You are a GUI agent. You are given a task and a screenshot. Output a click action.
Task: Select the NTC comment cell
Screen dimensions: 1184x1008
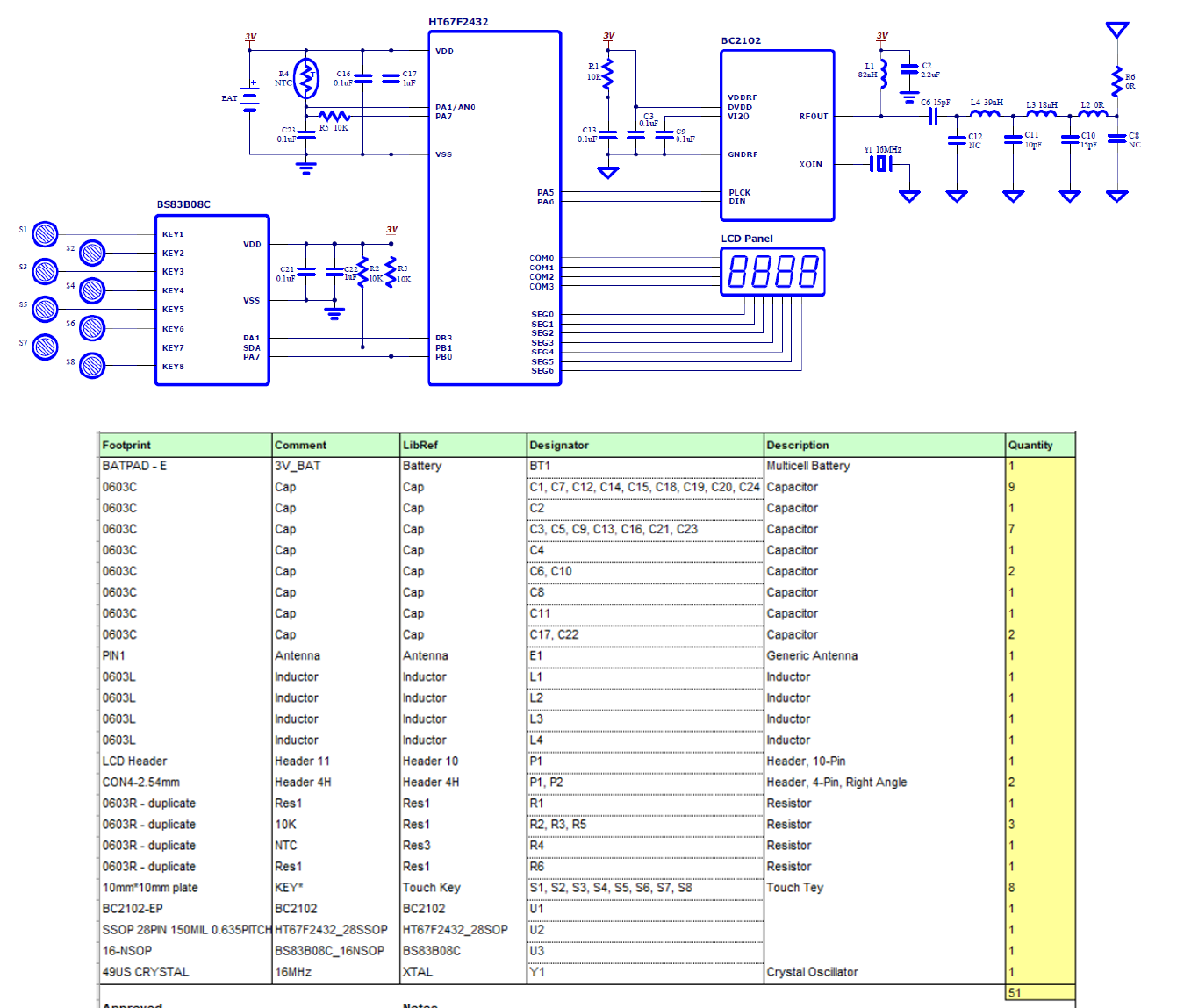point(336,845)
